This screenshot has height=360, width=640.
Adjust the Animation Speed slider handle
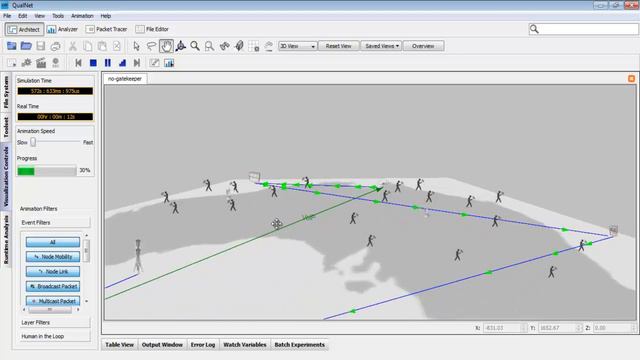(33, 142)
